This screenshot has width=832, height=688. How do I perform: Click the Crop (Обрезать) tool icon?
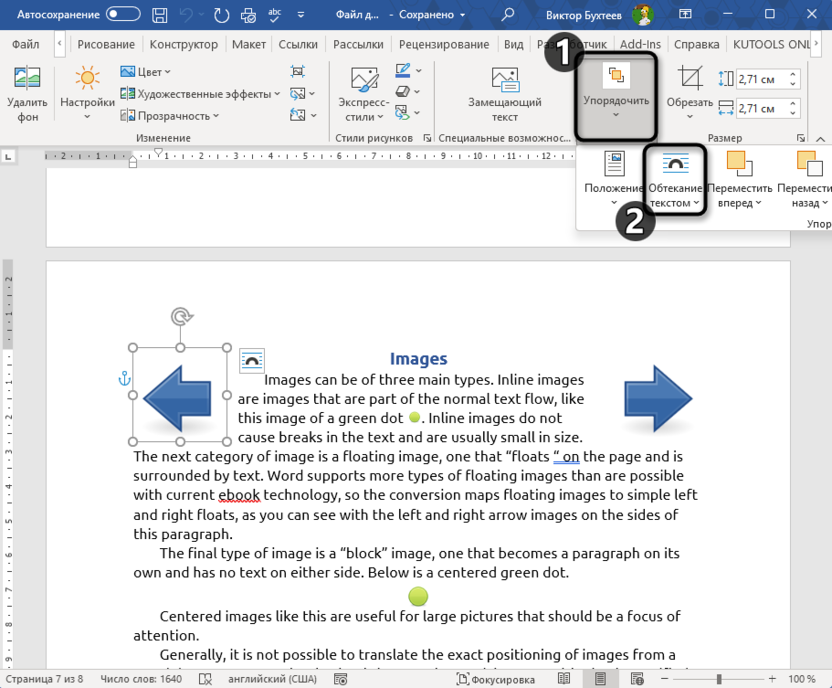click(690, 79)
